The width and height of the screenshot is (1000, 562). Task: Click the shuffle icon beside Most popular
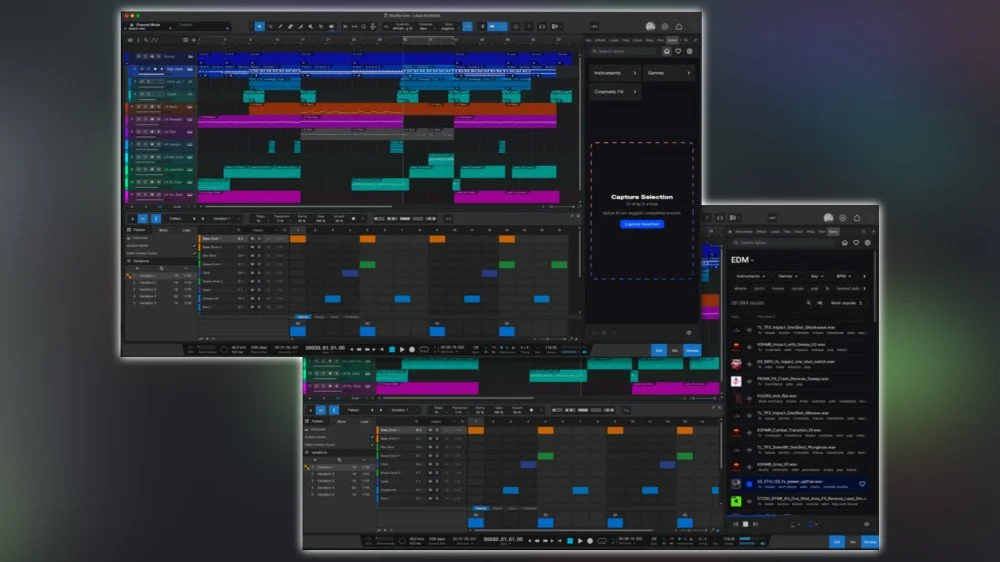pyautogui.click(x=820, y=303)
